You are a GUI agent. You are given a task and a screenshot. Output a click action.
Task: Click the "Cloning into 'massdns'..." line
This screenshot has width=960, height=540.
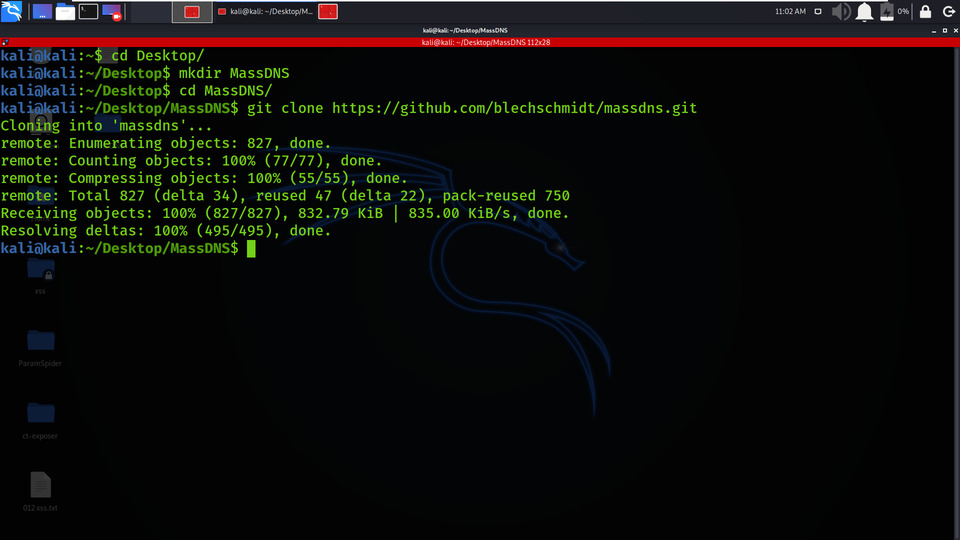(106, 126)
